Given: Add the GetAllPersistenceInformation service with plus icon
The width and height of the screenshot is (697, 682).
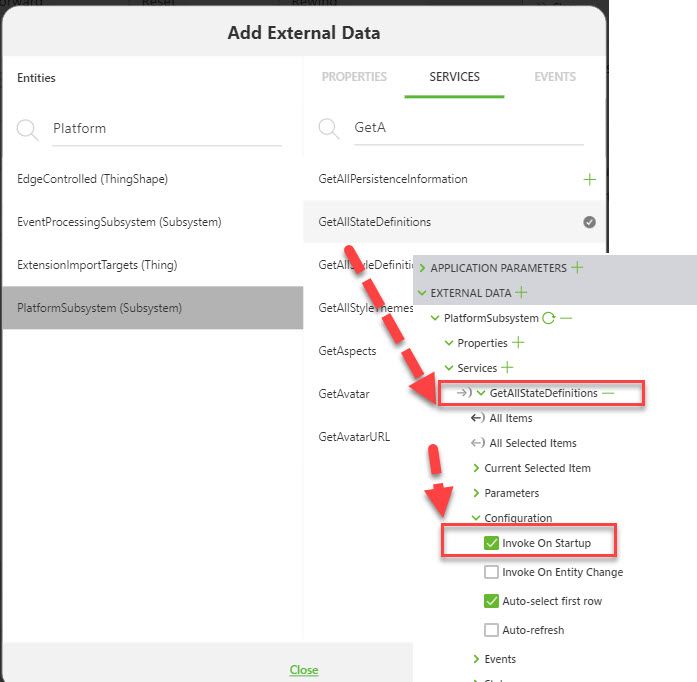Looking at the screenshot, I should tap(589, 179).
